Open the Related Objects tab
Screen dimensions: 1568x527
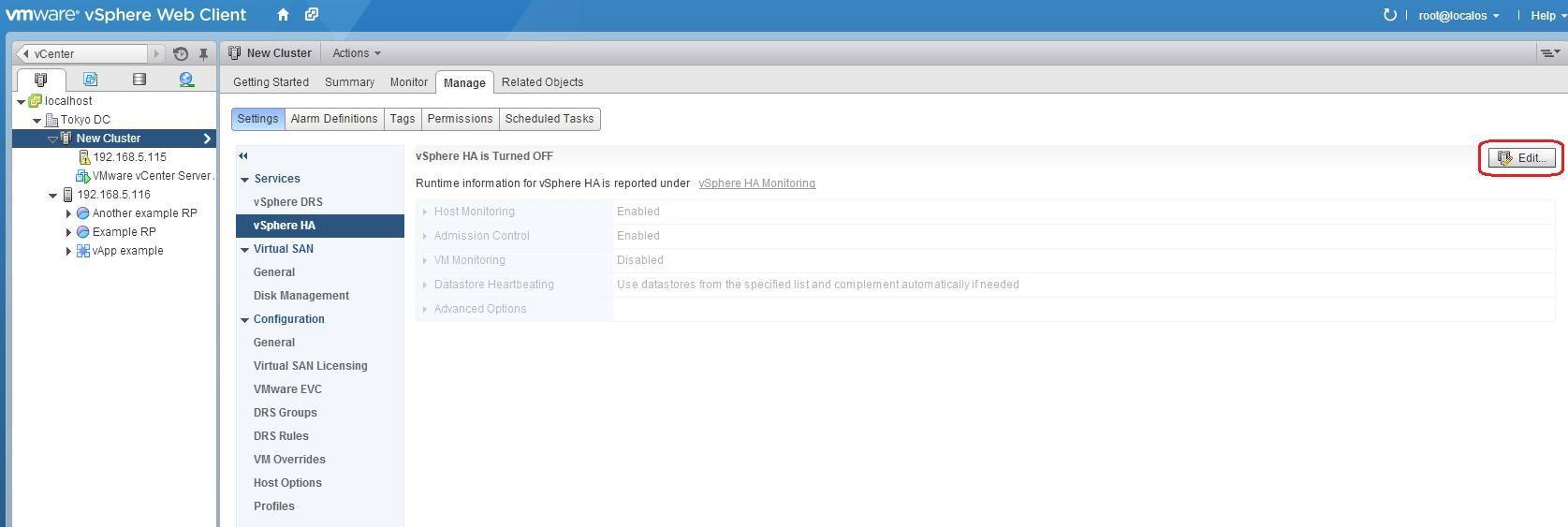(542, 82)
